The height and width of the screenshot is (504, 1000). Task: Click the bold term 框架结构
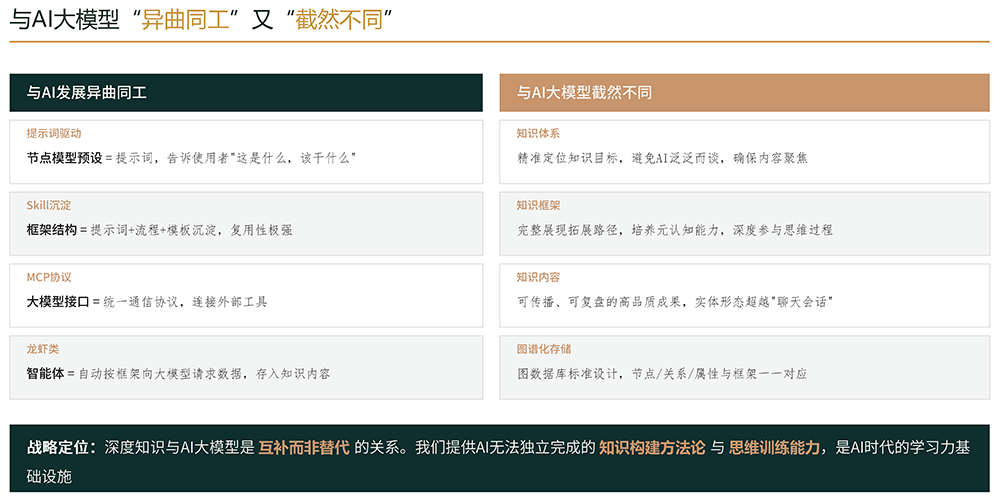pos(52,230)
